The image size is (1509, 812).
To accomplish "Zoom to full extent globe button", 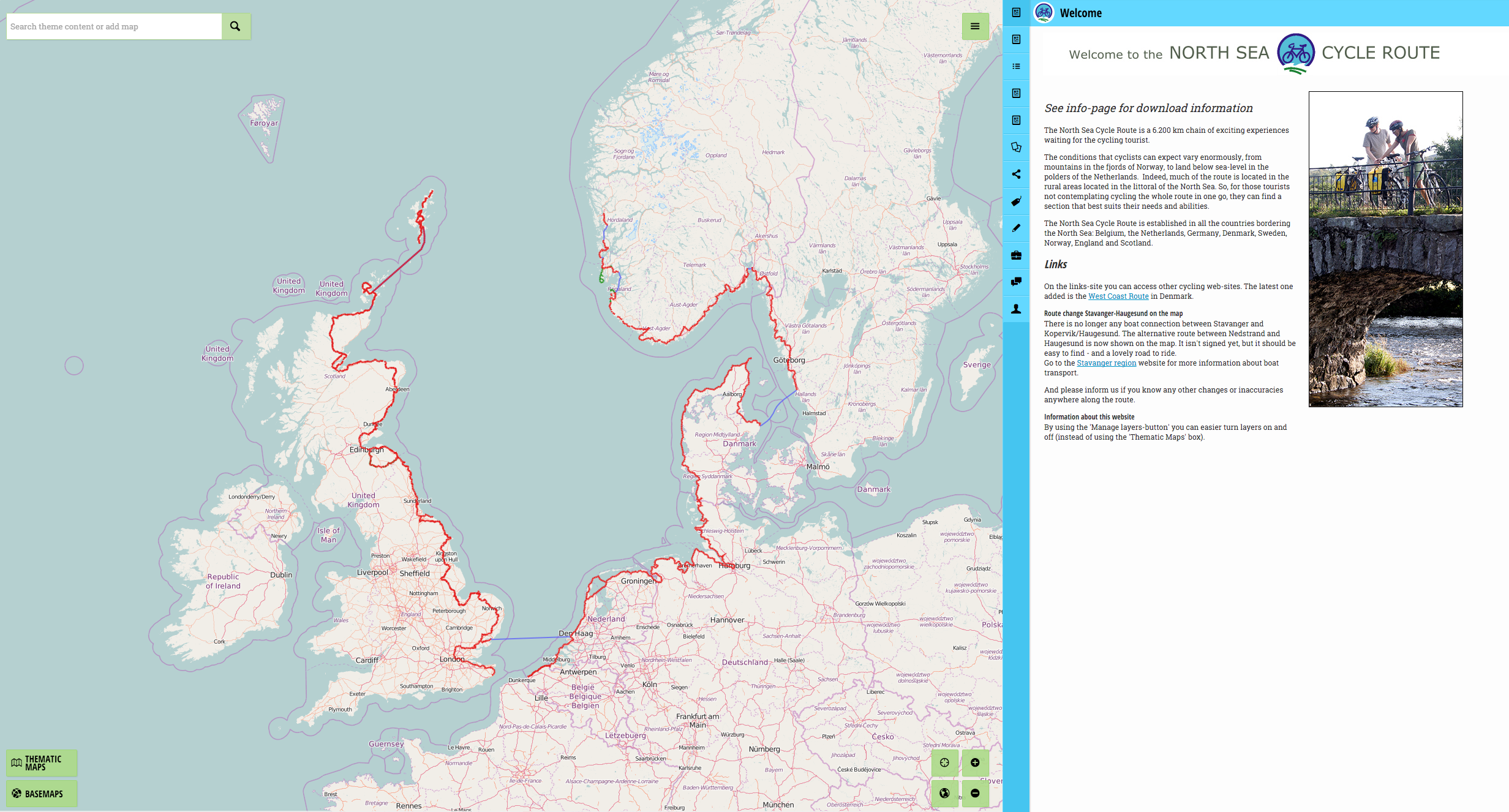I will click(944, 793).
